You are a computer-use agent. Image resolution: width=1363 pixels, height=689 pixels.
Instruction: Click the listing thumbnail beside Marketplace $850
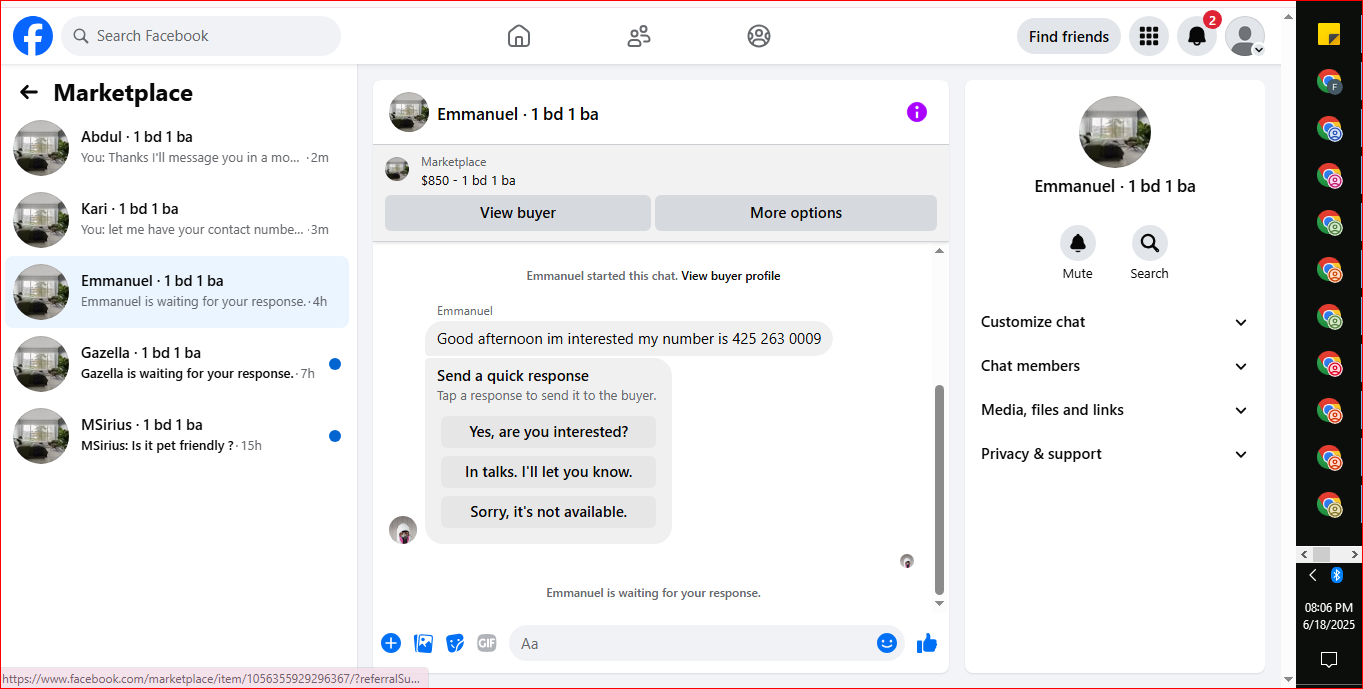397,170
